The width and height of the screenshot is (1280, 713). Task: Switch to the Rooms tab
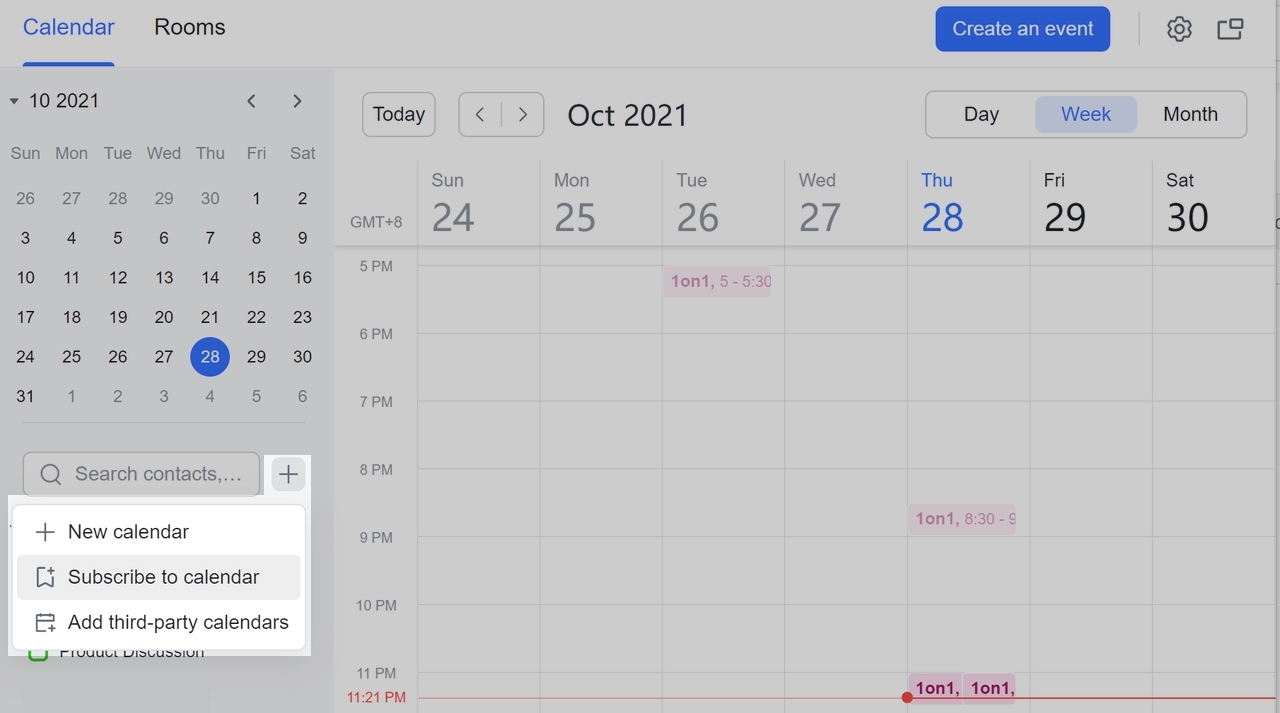[x=189, y=27]
